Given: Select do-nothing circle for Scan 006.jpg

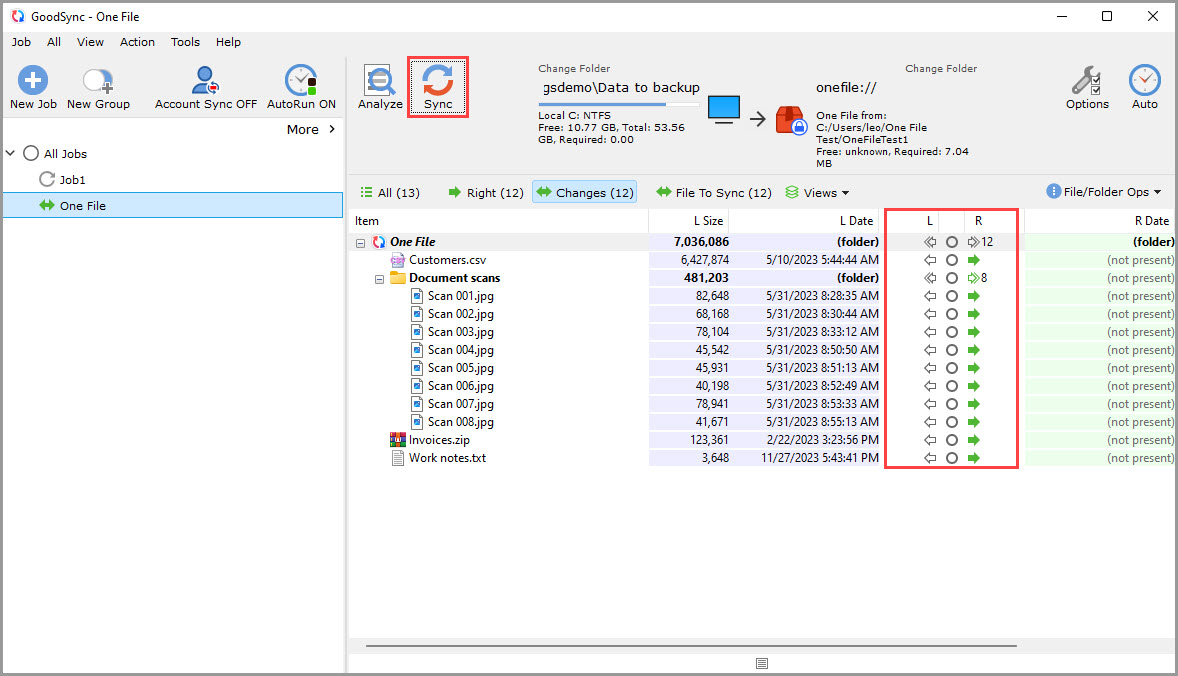Looking at the screenshot, I should tap(952, 386).
